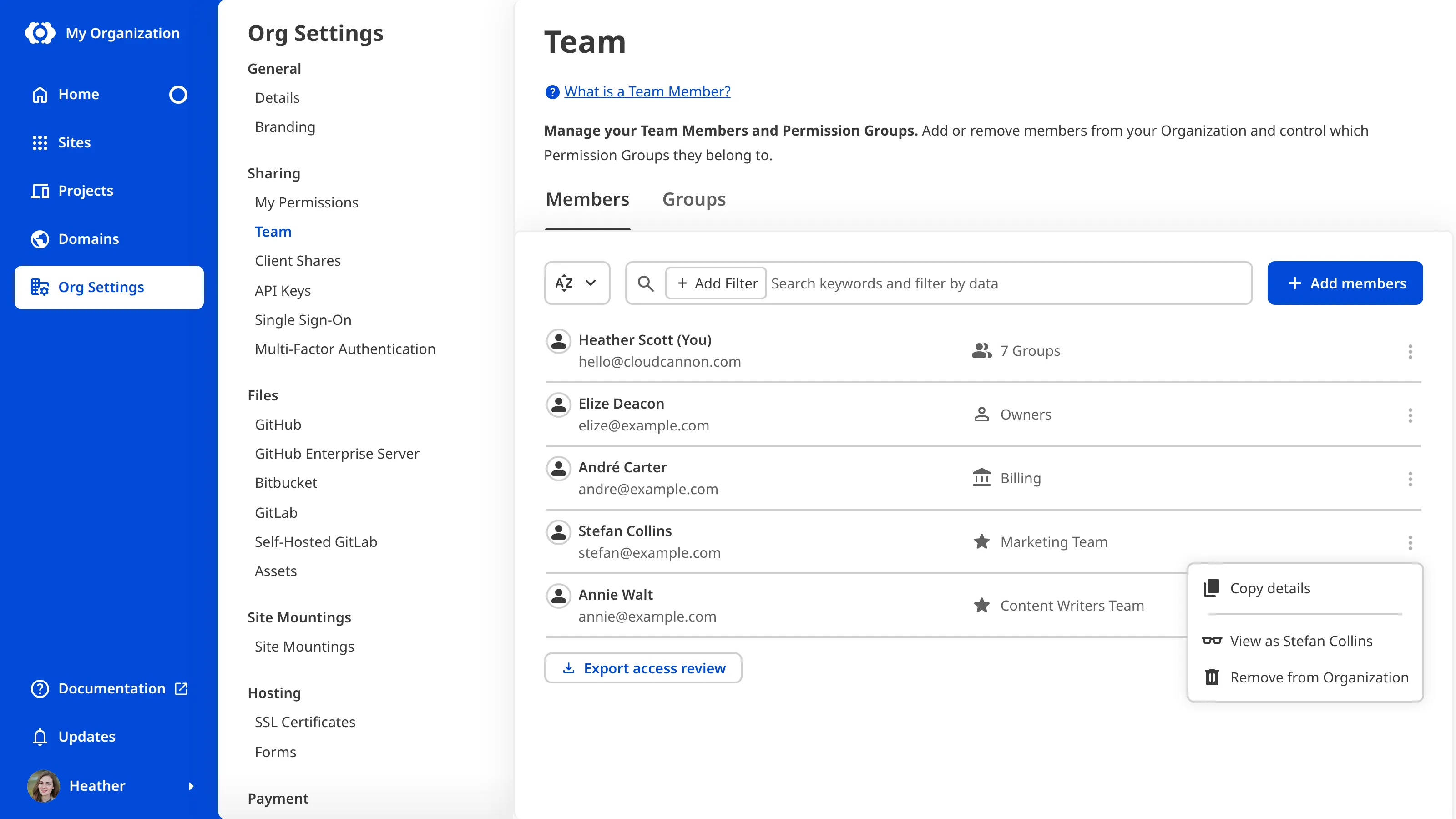This screenshot has width=1456, height=819.
Task: Click the Add members button
Action: [1345, 283]
